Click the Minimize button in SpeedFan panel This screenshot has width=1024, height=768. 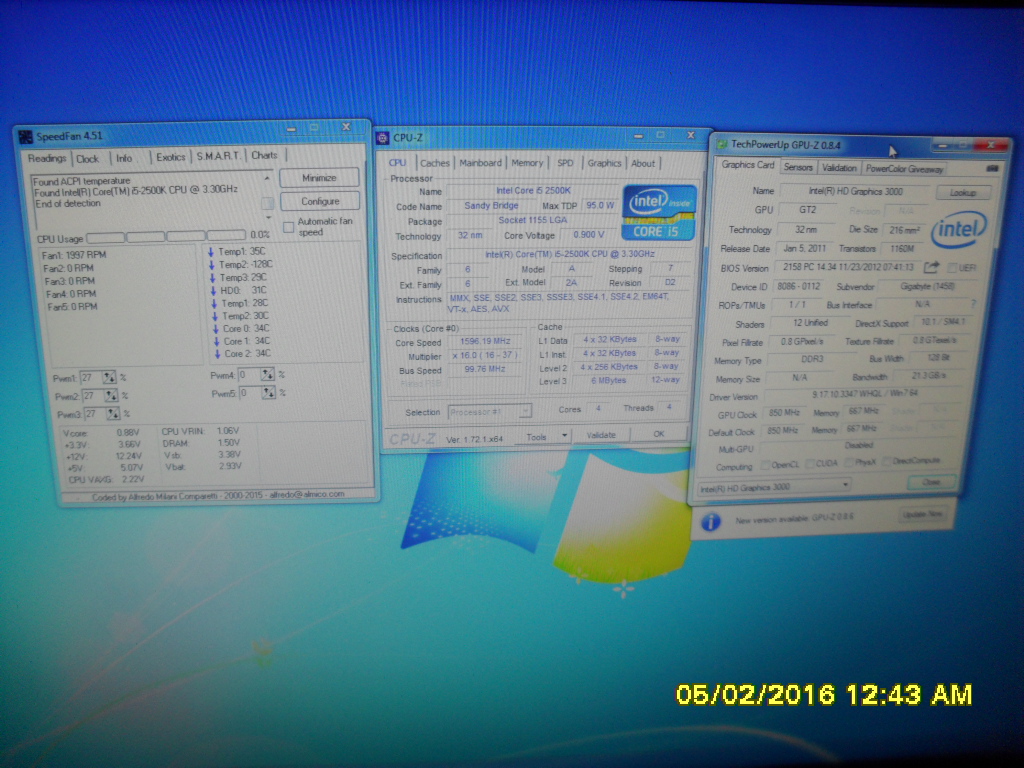(319, 178)
